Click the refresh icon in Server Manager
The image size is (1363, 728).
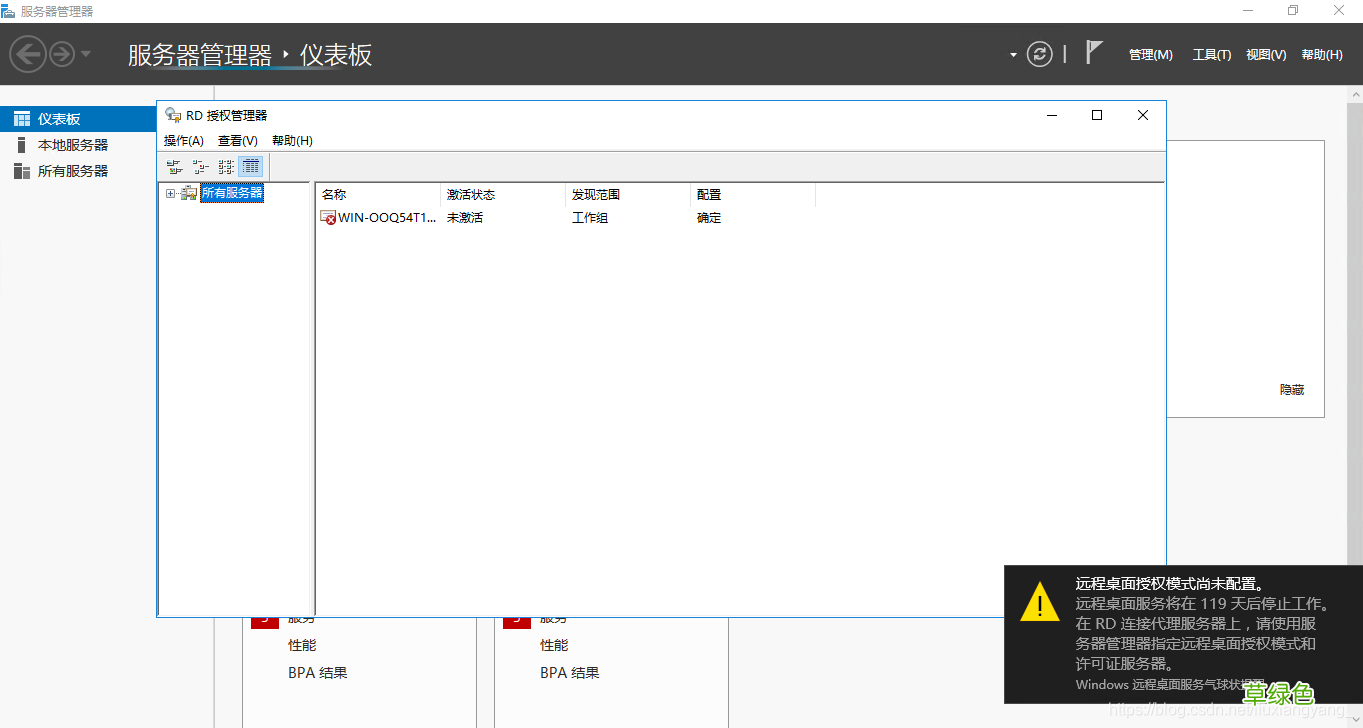tap(1040, 54)
